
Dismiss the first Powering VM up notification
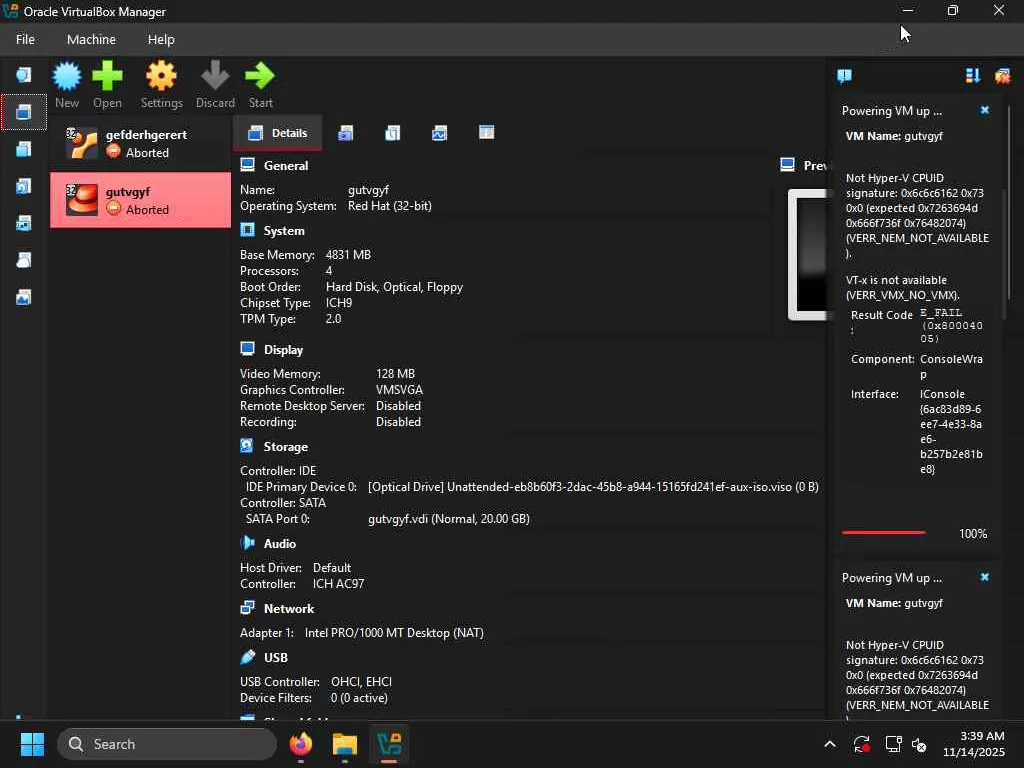point(985,110)
